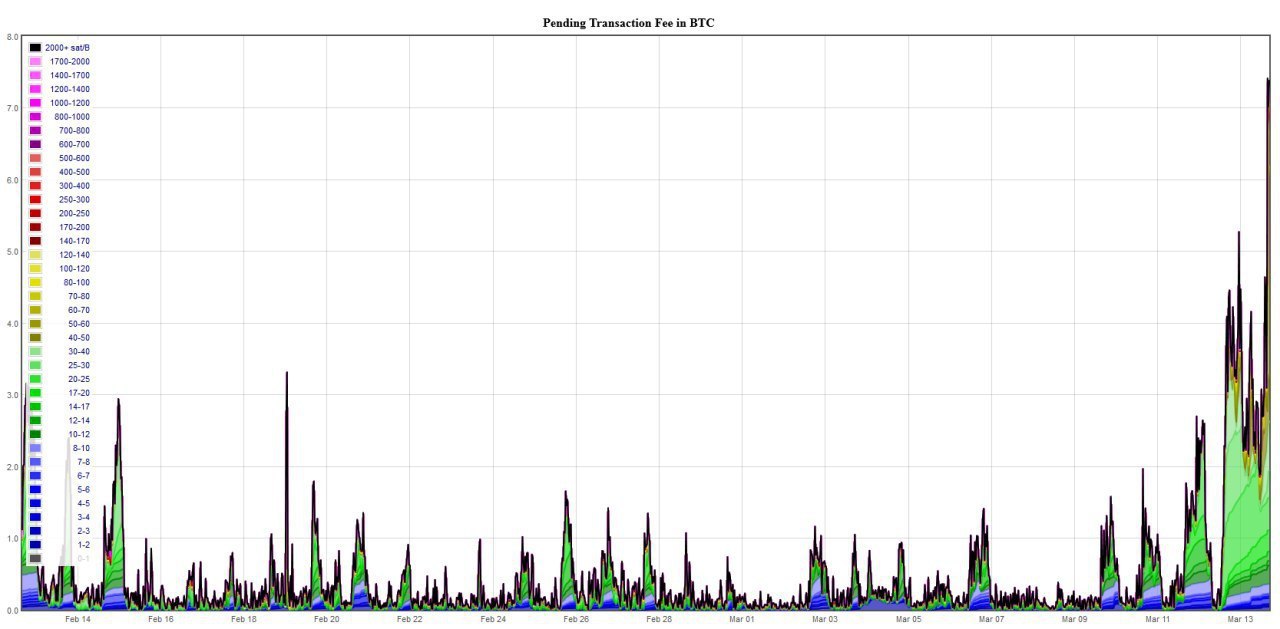Toggle the 140-170 legend swatch

point(35,241)
